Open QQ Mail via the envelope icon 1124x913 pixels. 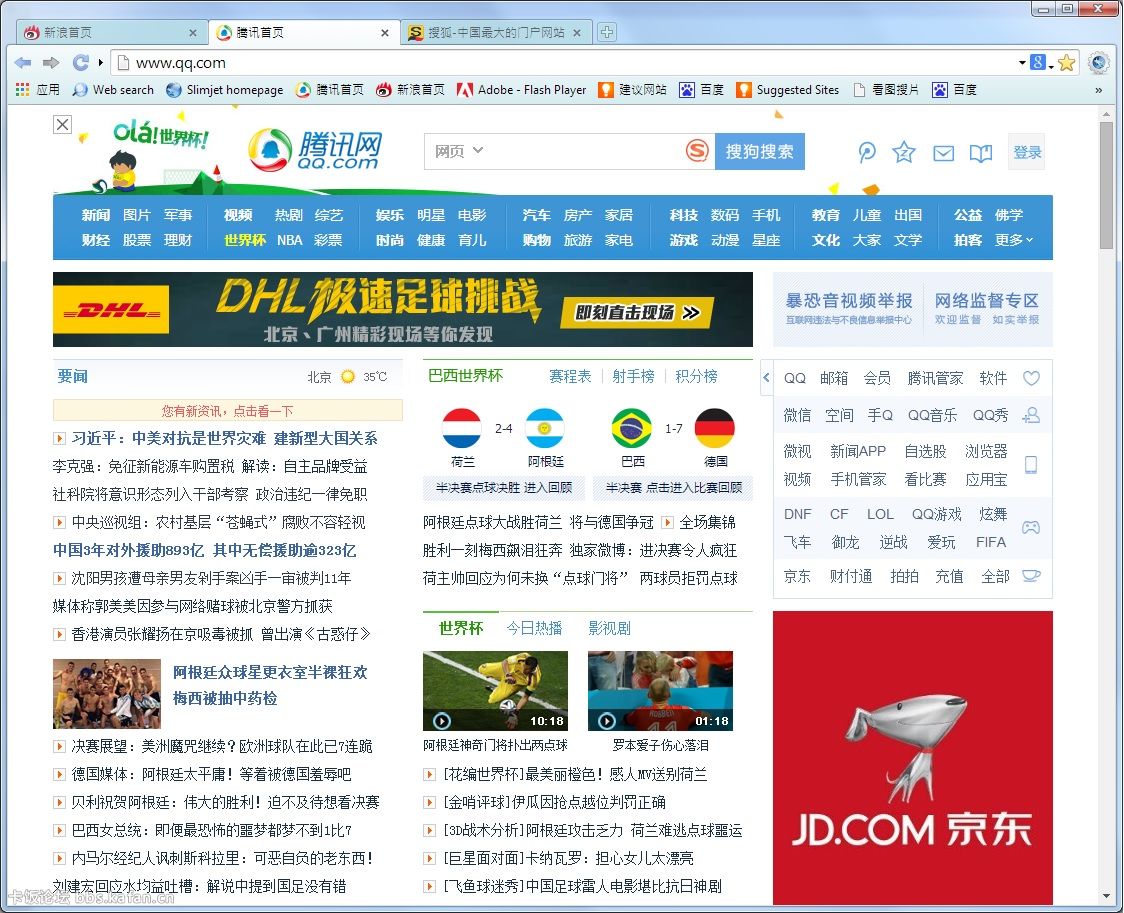point(941,153)
